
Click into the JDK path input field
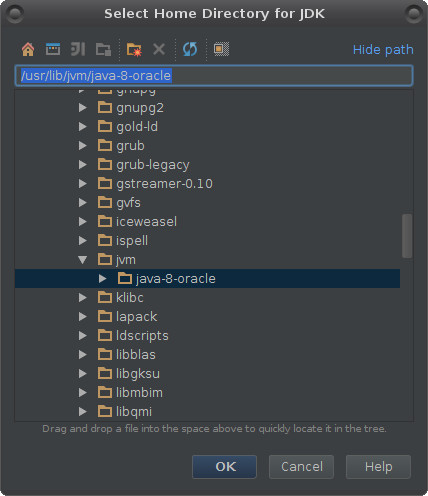[214, 76]
